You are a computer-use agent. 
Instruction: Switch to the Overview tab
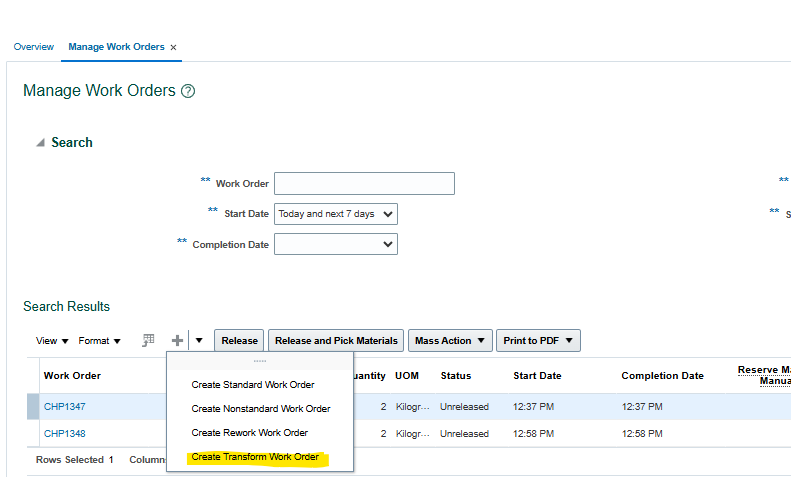tap(33, 47)
